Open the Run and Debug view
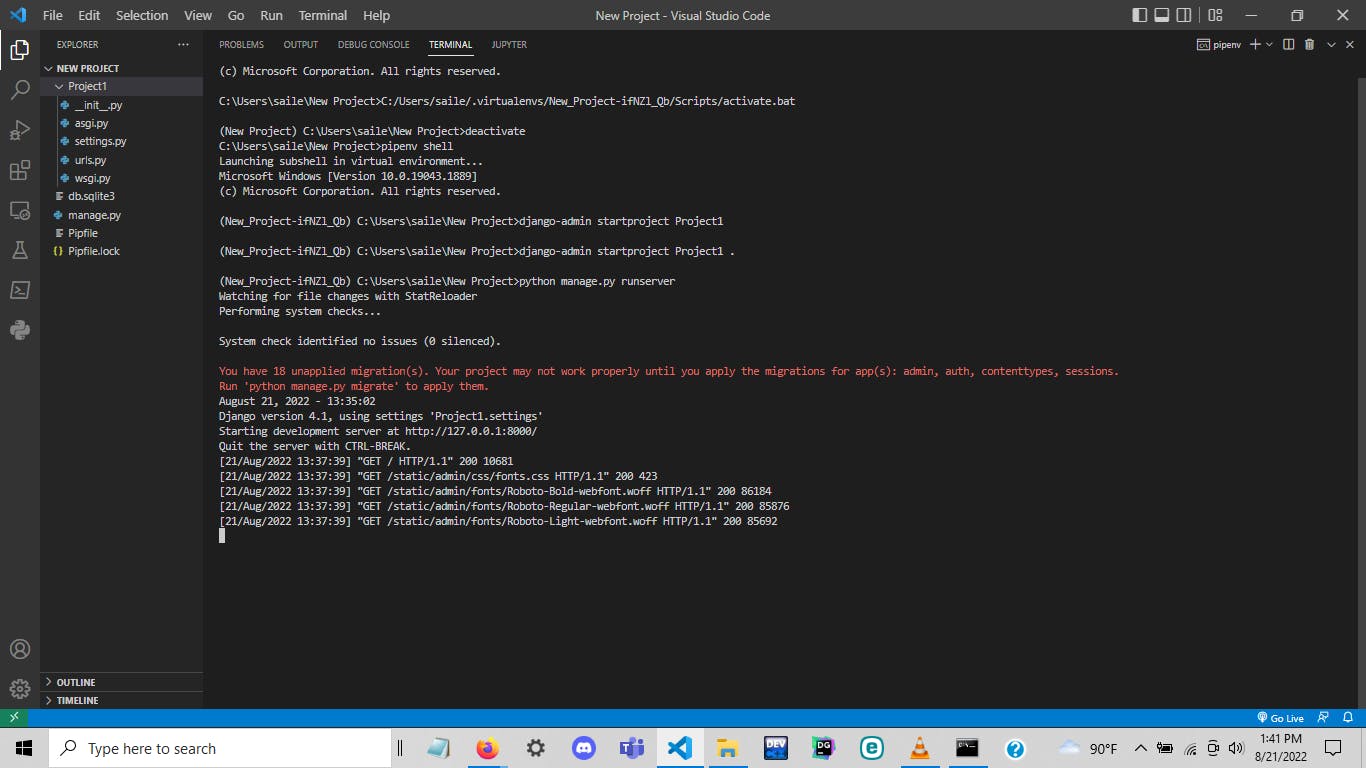Image resolution: width=1366 pixels, height=768 pixels. (x=19, y=130)
